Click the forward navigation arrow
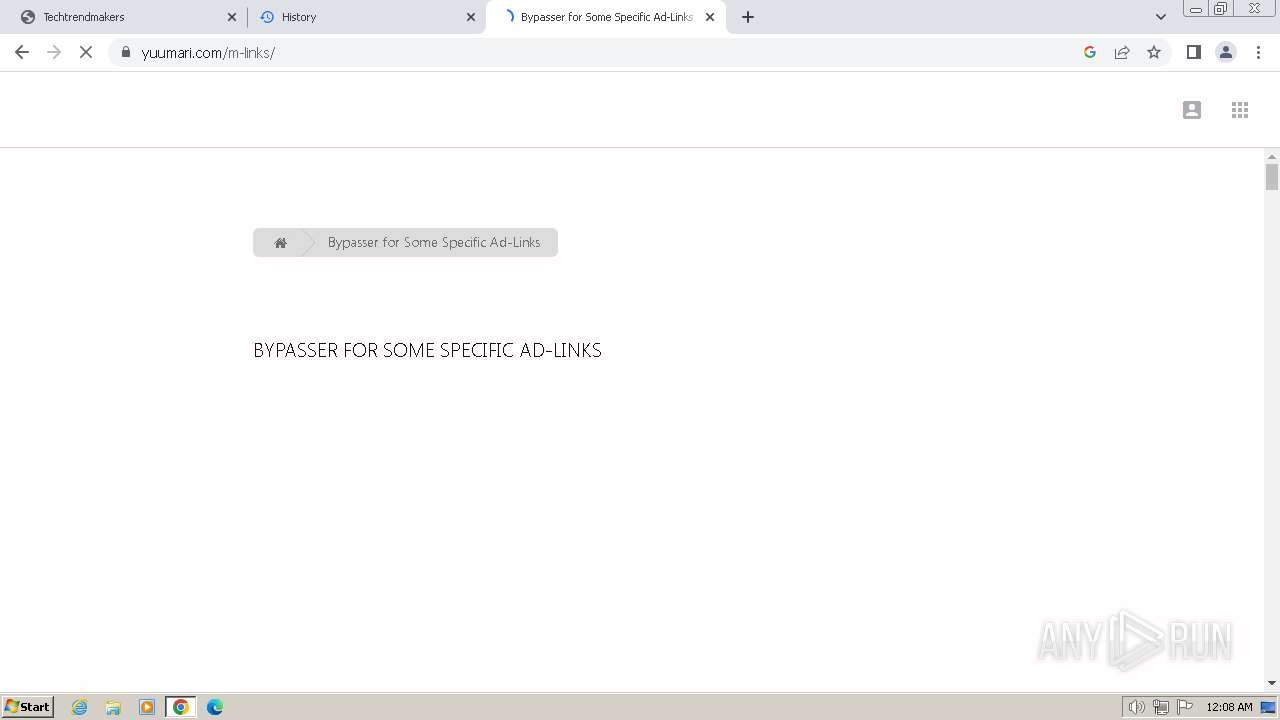Image resolution: width=1280 pixels, height=720 pixels. coord(54,52)
